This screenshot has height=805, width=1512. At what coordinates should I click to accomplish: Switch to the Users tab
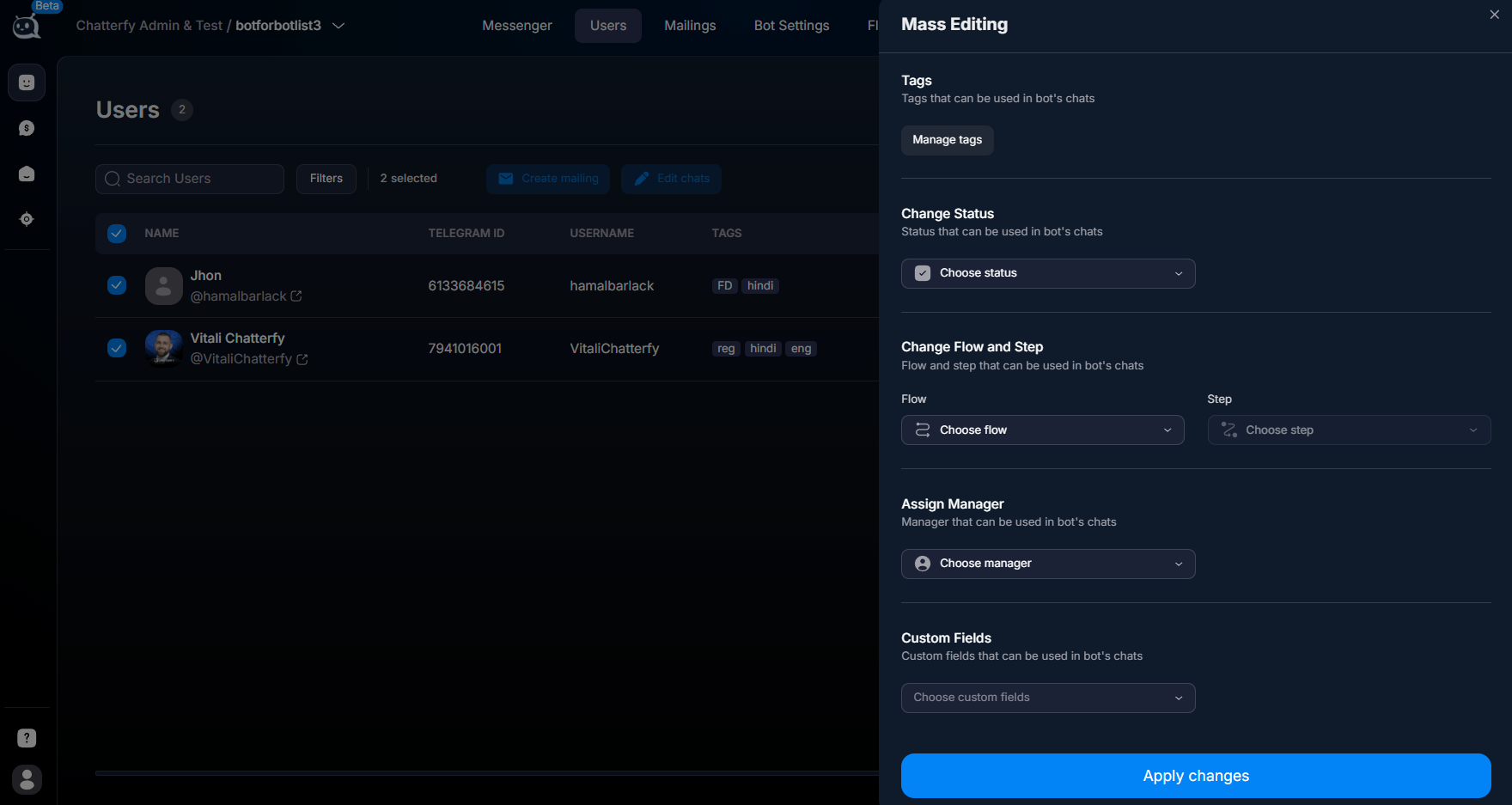tap(608, 26)
